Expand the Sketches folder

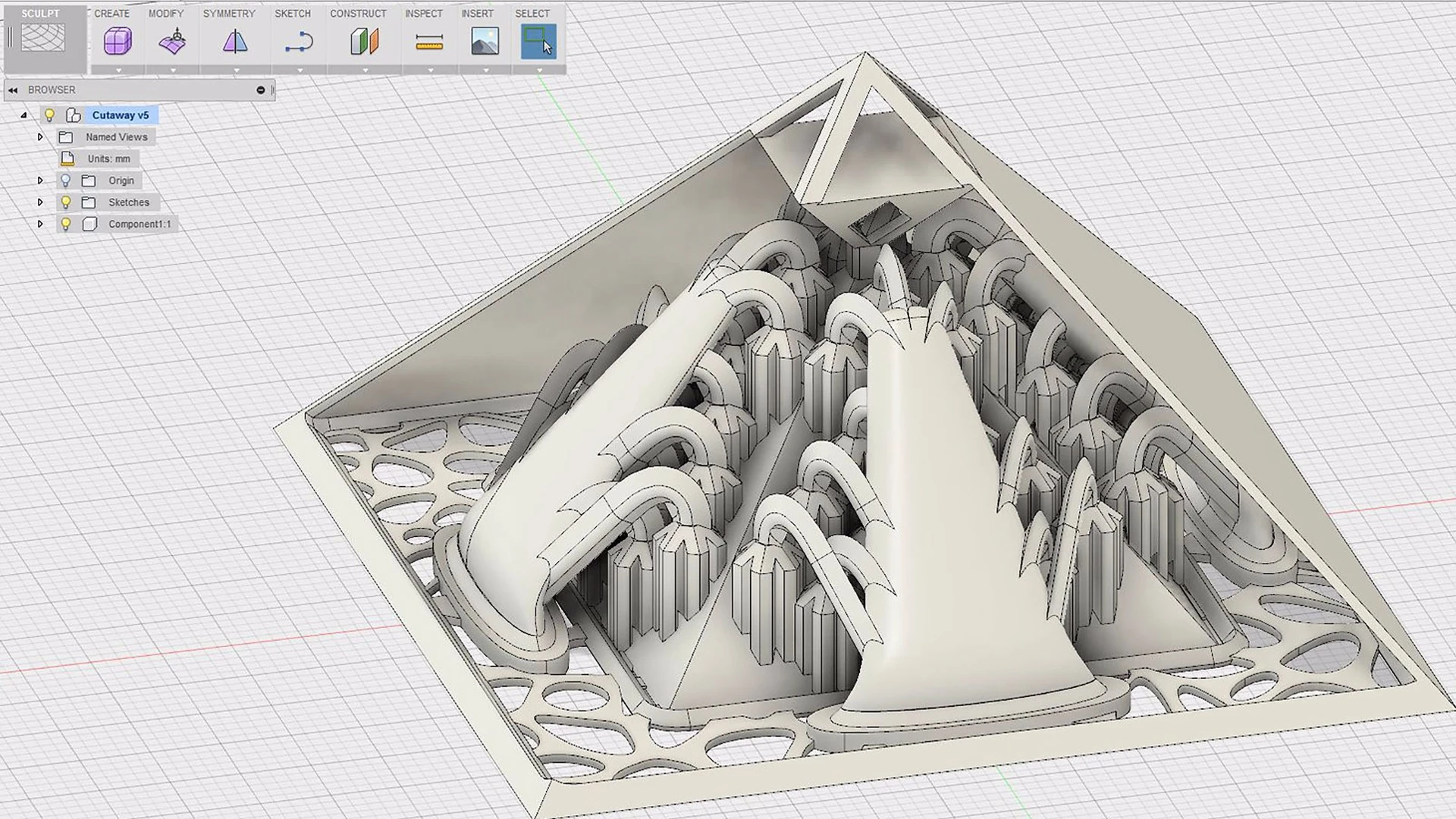[40, 202]
